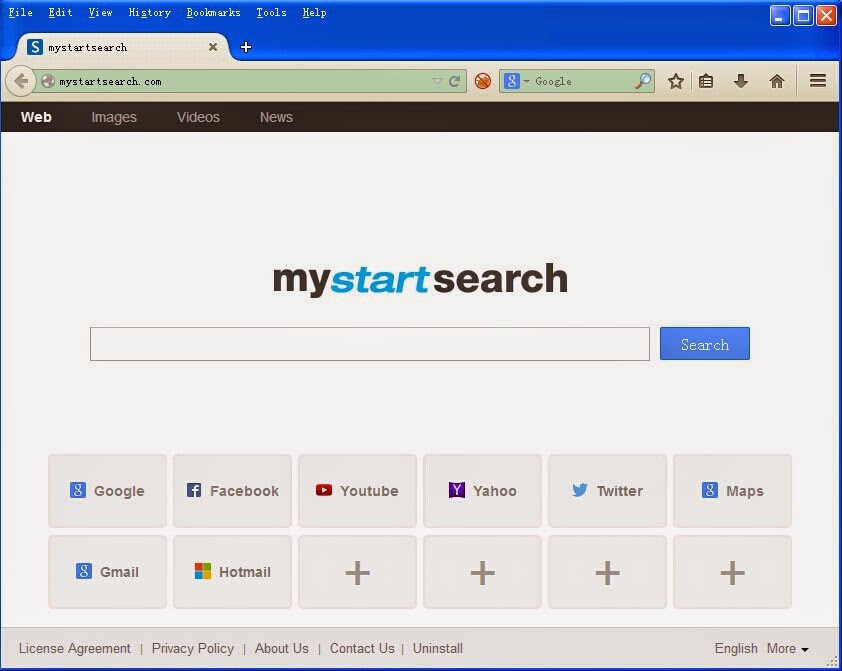
Task: Switch to the Images search tab
Action: [x=114, y=117]
